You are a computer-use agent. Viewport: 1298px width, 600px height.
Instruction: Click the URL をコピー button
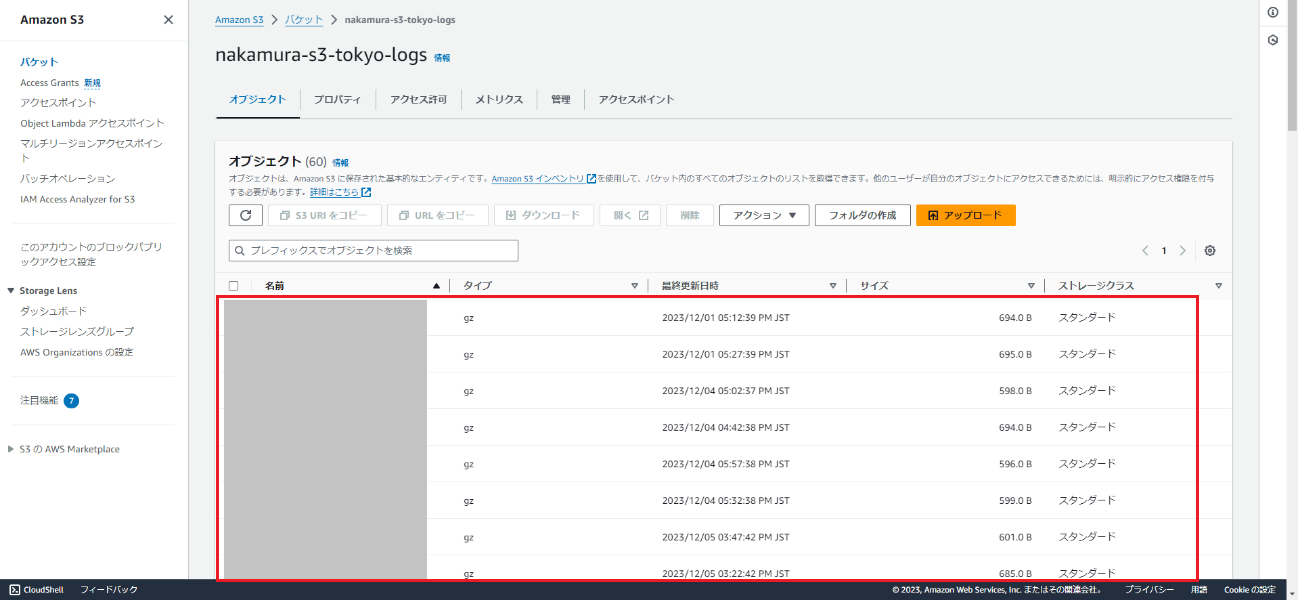pyautogui.click(x=438, y=215)
